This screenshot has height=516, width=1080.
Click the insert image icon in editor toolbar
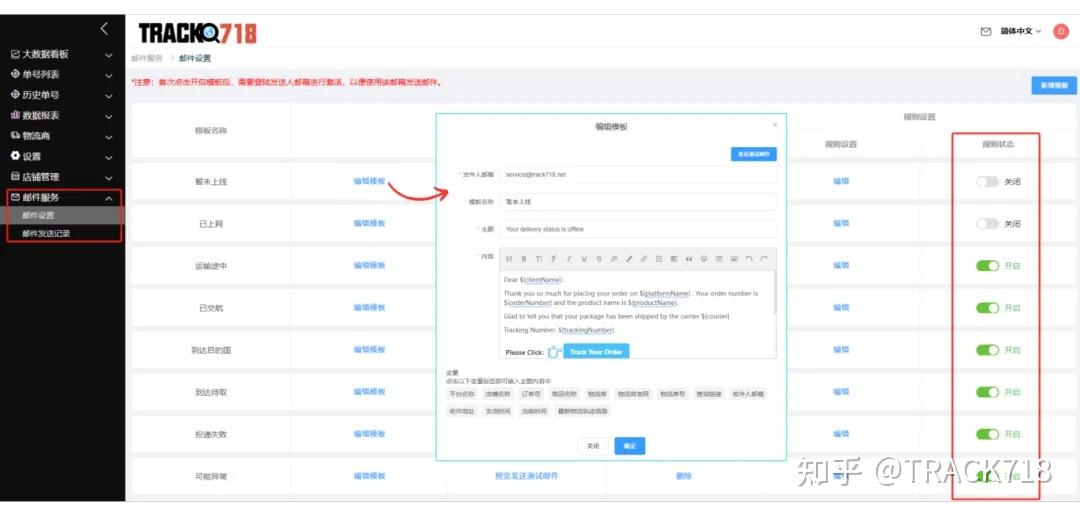click(x=734, y=259)
